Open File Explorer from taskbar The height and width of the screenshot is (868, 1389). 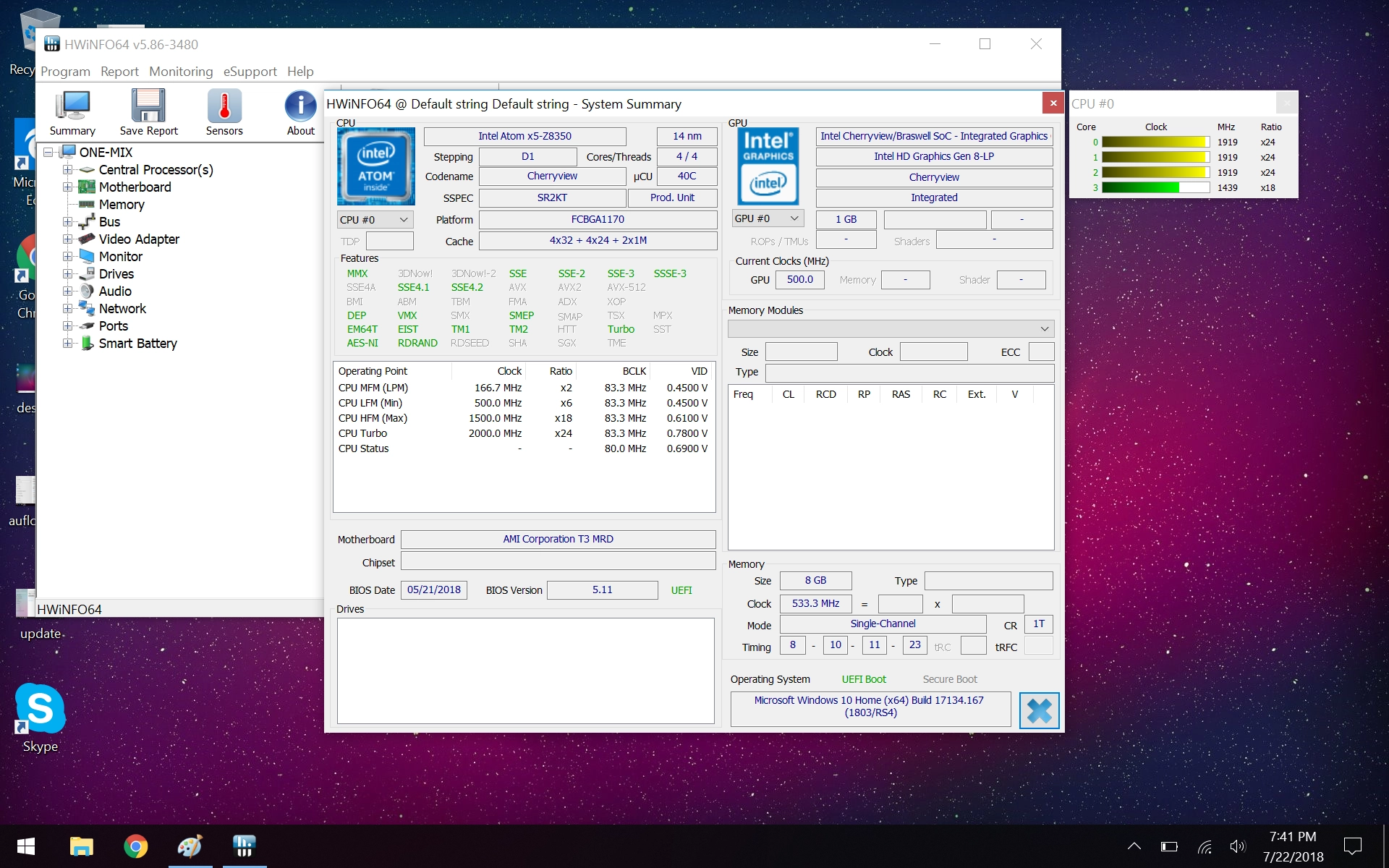pyautogui.click(x=81, y=846)
